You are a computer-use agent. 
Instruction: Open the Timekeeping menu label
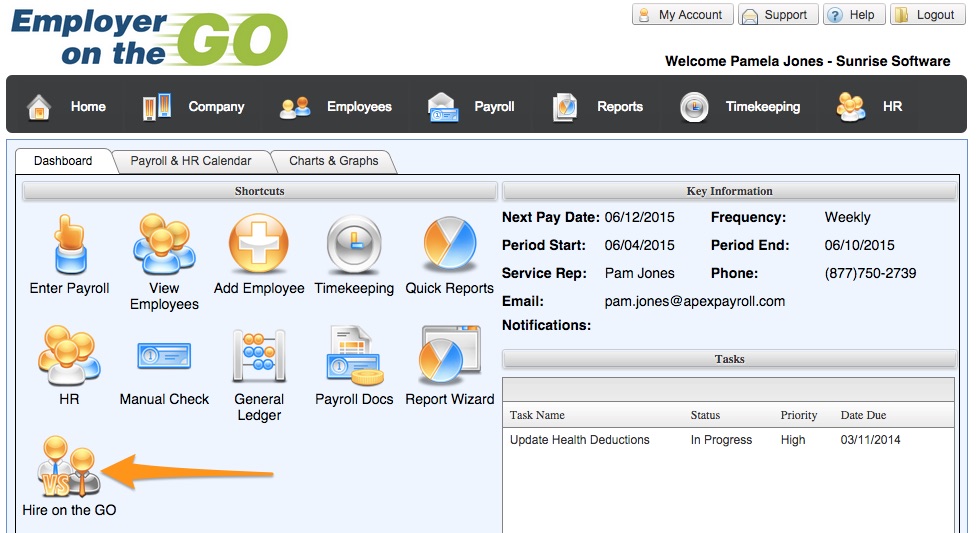pos(763,107)
